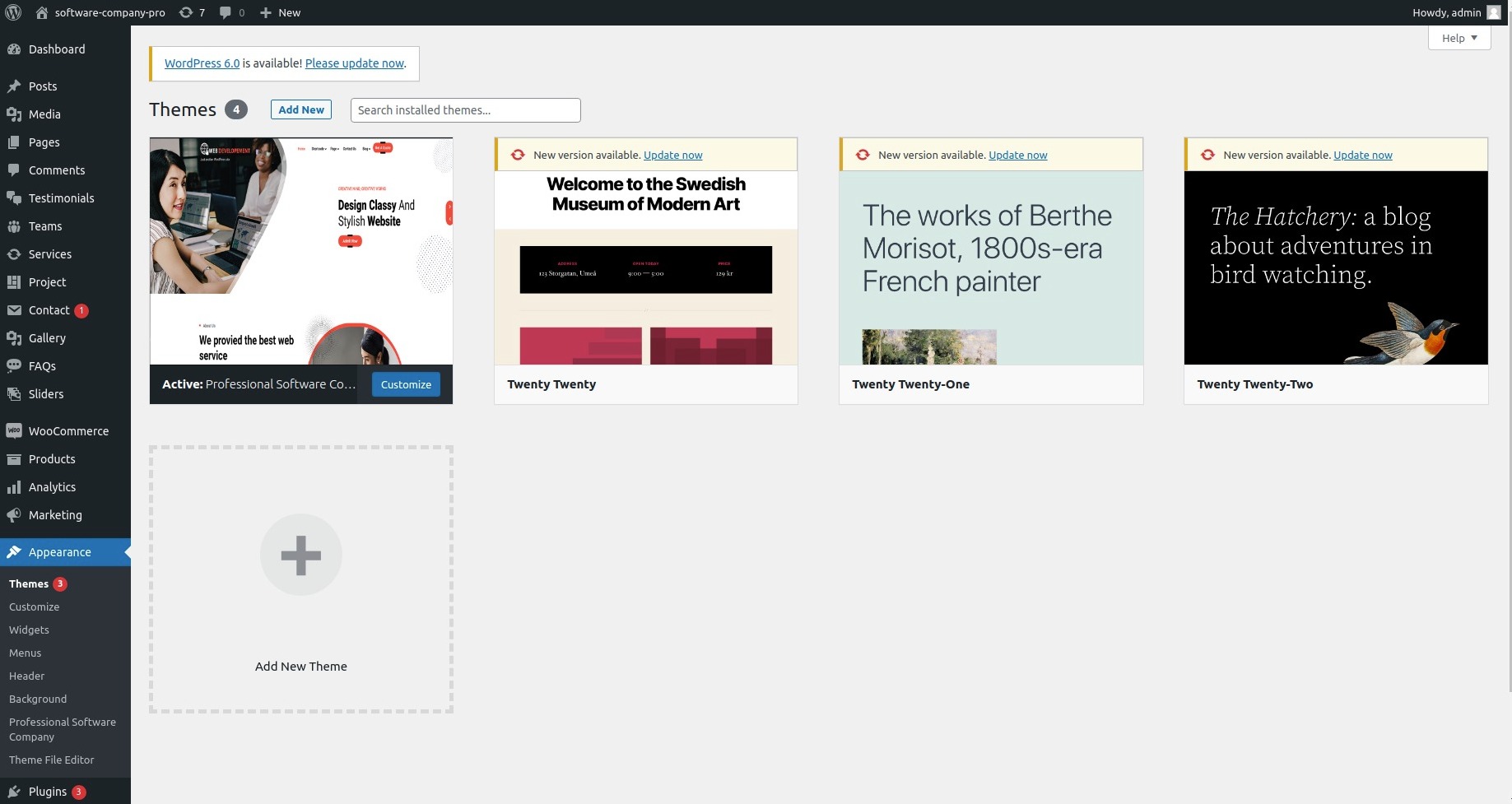The image size is (1512, 804).
Task: Click the Add New button beside Themes
Action: coord(301,109)
